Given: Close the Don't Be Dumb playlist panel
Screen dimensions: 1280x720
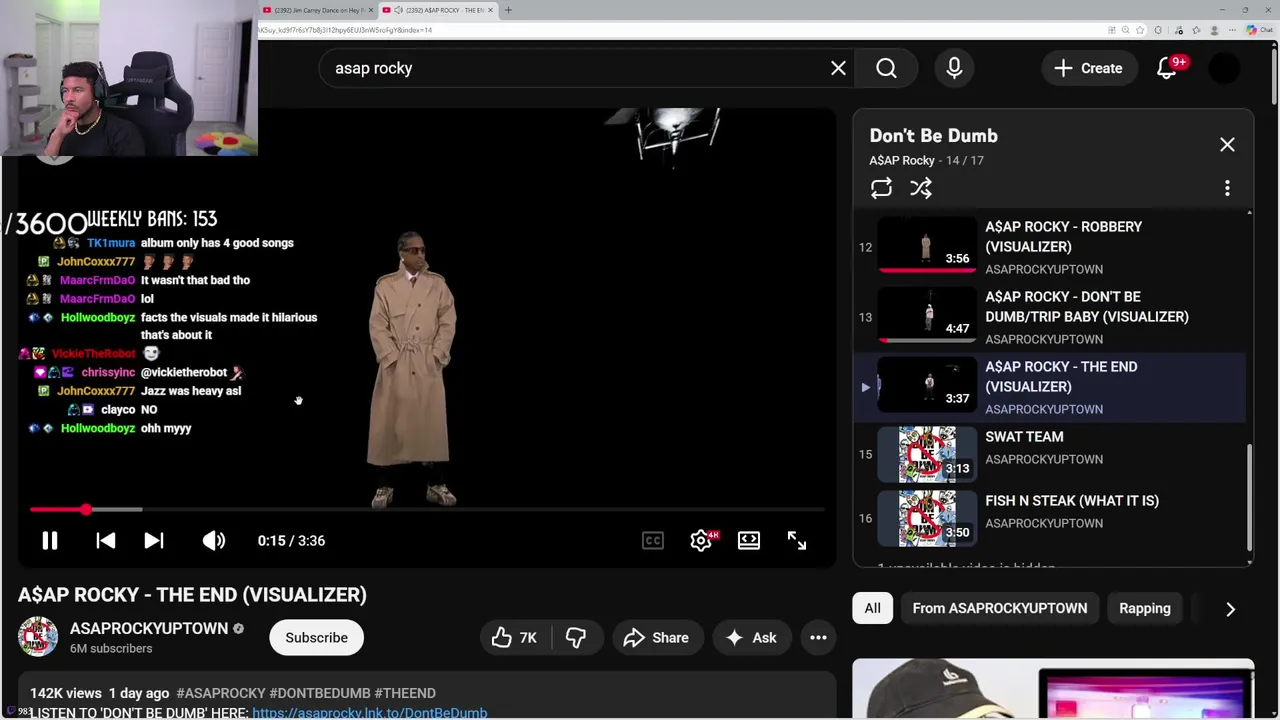Looking at the screenshot, I should click(x=1227, y=145).
